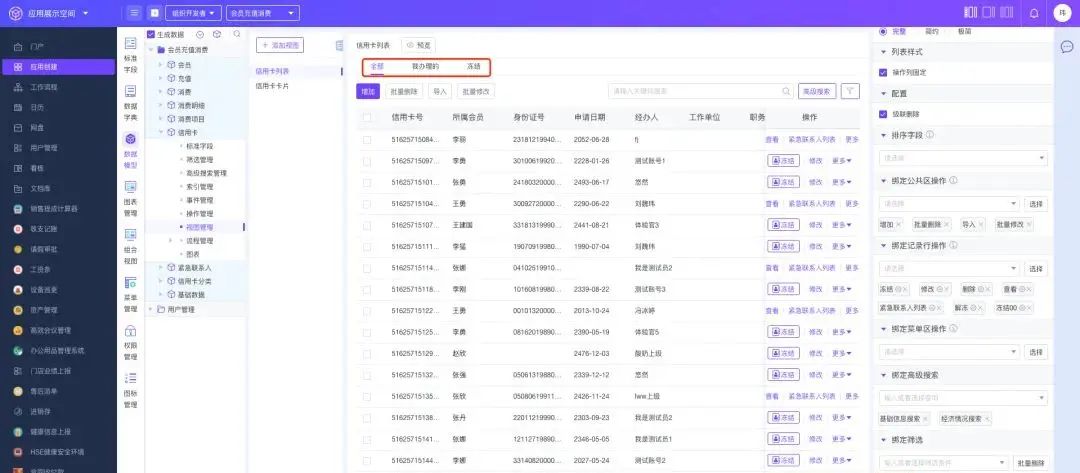Screen dimensions: 1080x473
Task: Open the user avatar in top right
Action: tap(1062, 12)
